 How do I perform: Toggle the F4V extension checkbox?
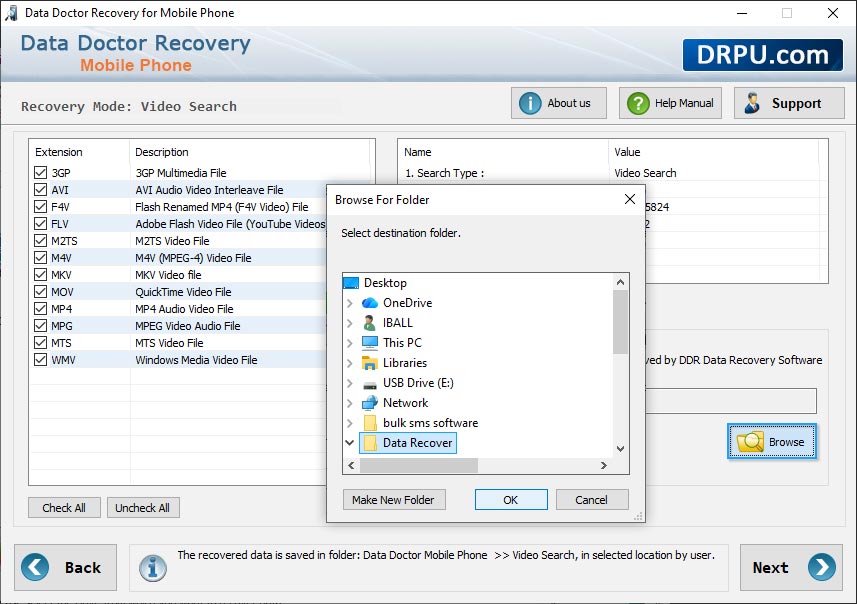coord(40,207)
